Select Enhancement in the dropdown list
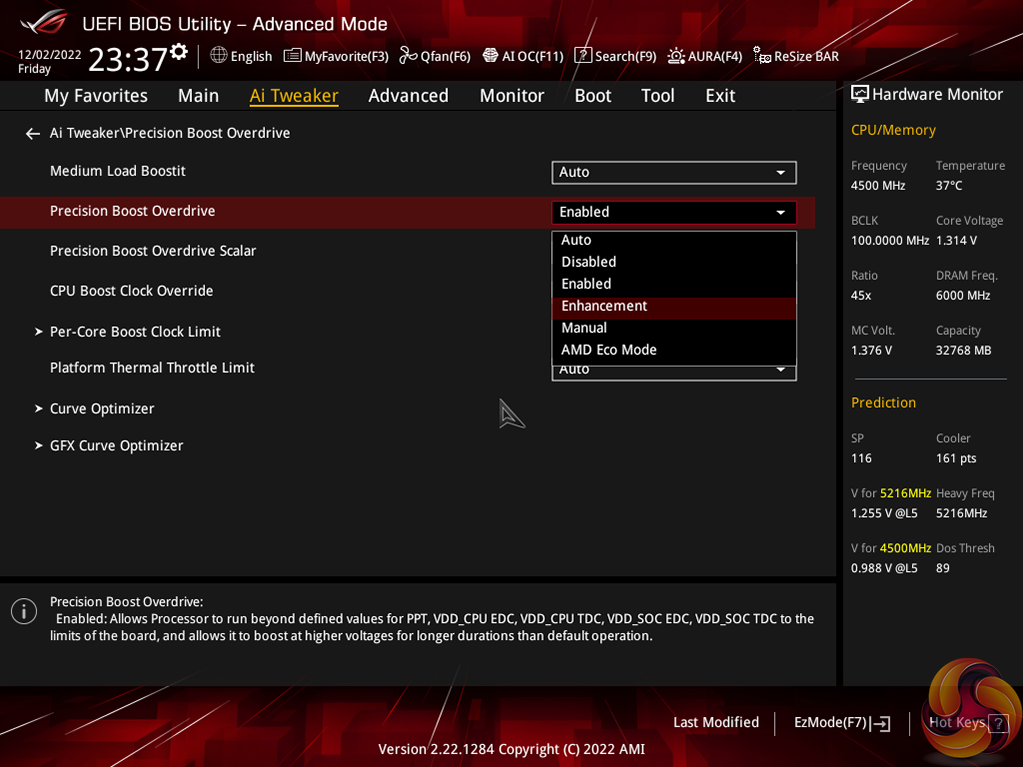This screenshot has height=767, width=1023. point(604,306)
